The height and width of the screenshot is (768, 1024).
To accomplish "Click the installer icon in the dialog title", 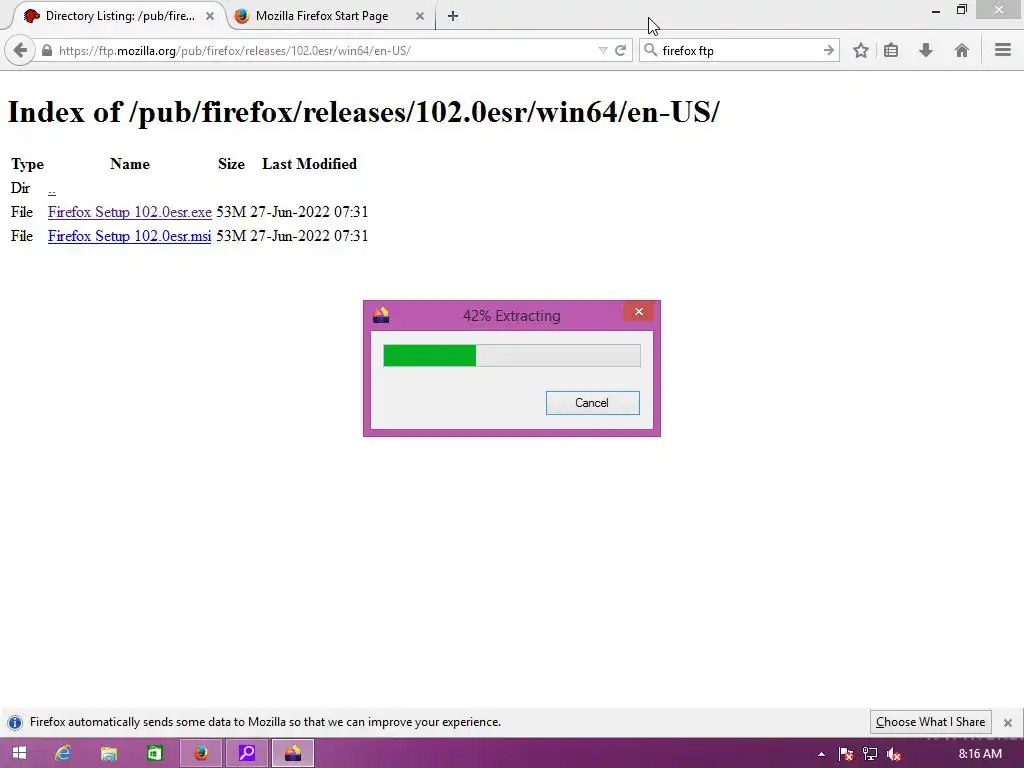I will point(381,315).
